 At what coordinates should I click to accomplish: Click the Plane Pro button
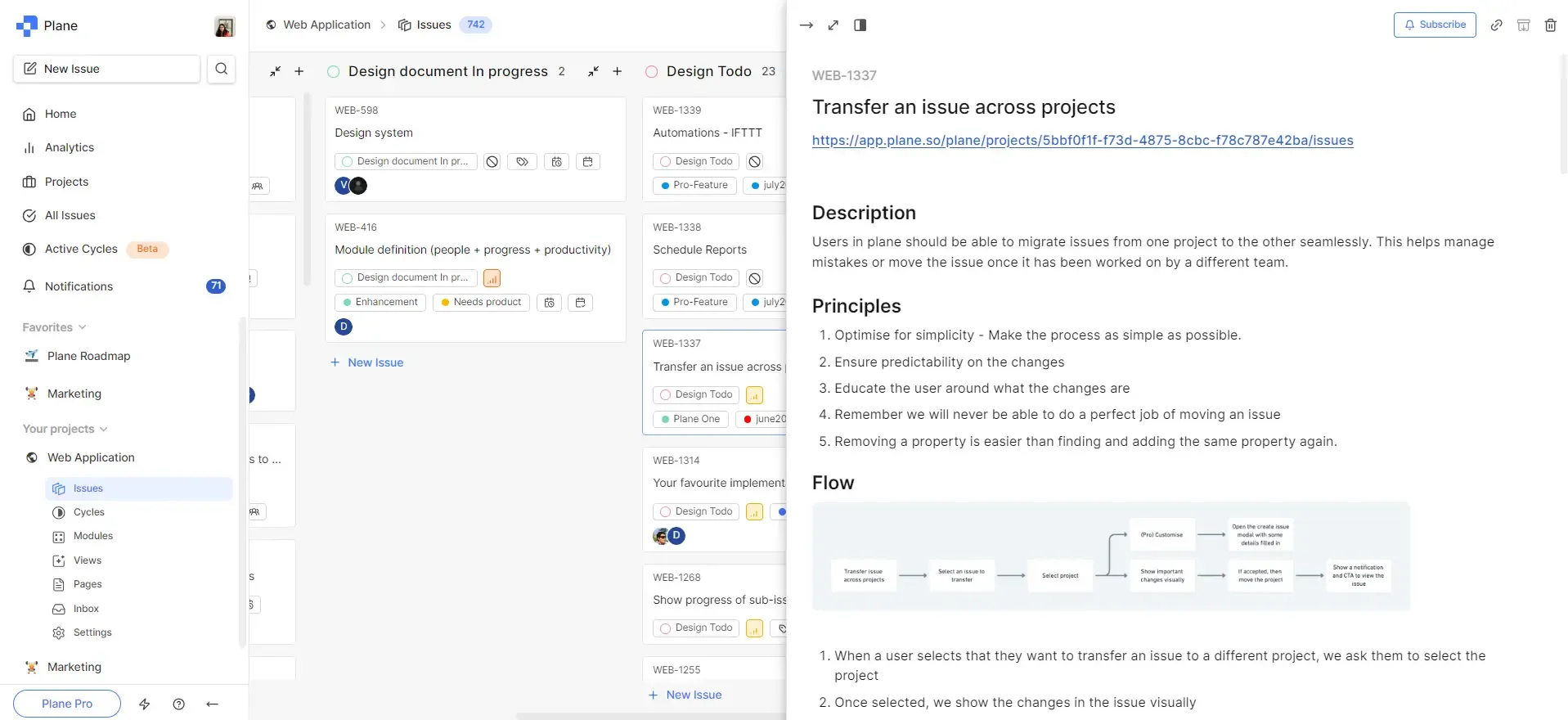67,704
